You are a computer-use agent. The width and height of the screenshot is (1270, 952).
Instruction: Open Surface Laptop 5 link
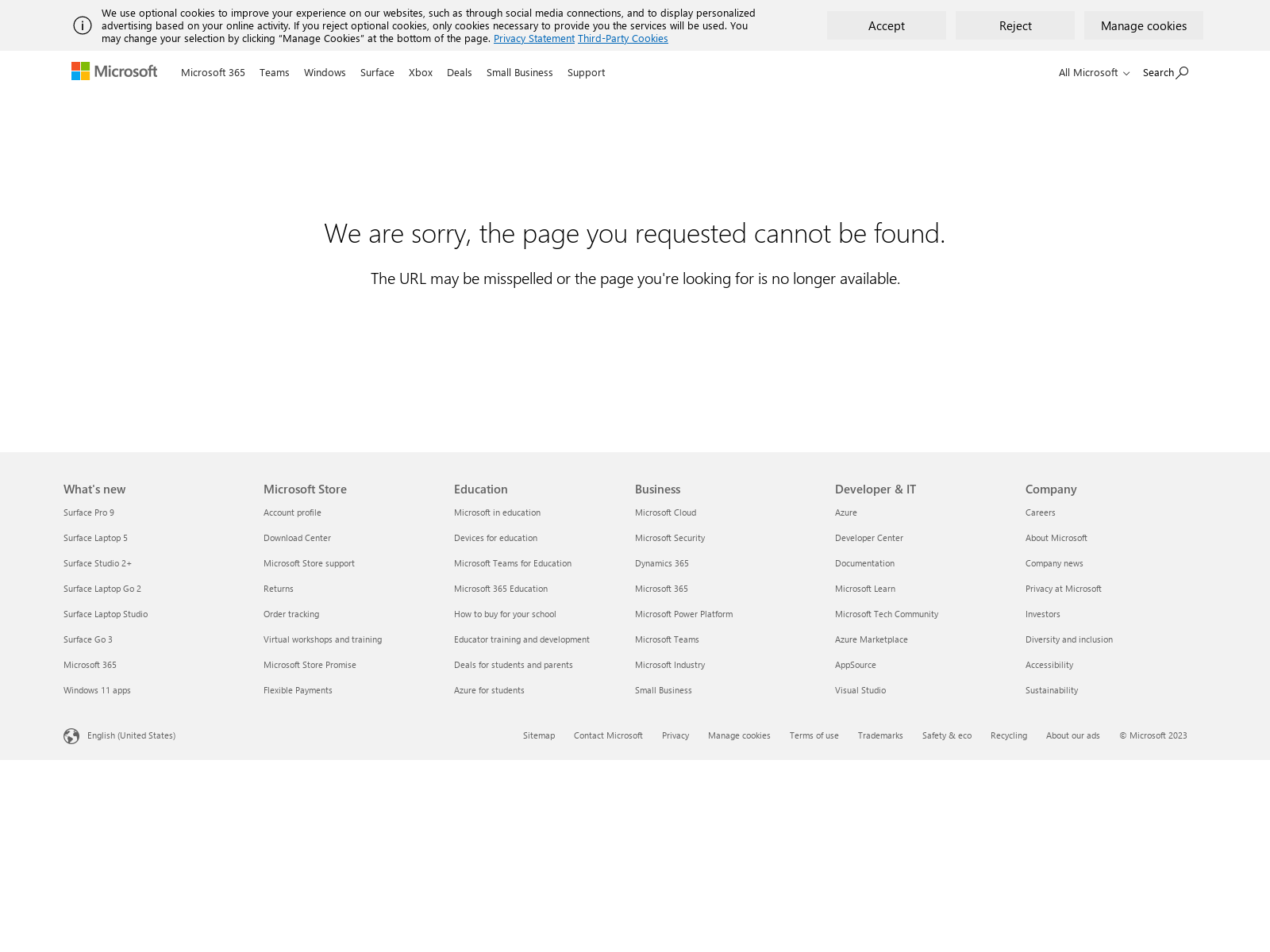pos(95,538)
